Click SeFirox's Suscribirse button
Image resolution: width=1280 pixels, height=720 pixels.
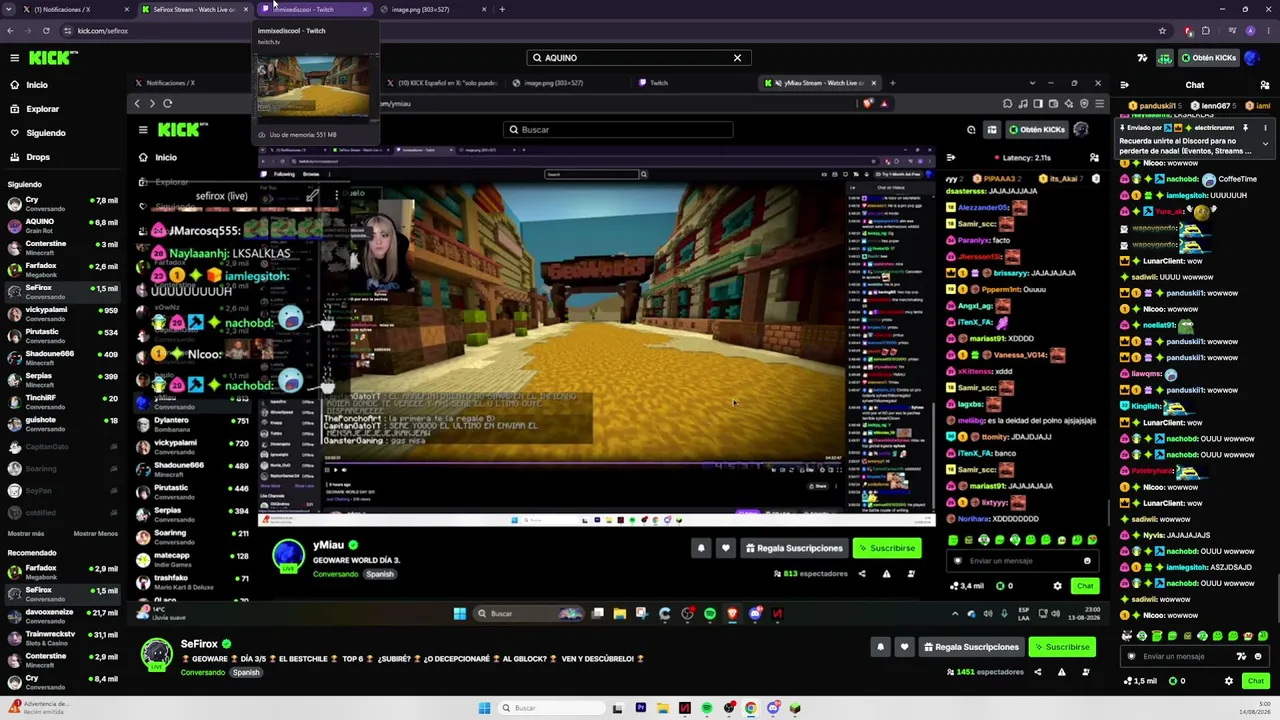(1061, 647)
